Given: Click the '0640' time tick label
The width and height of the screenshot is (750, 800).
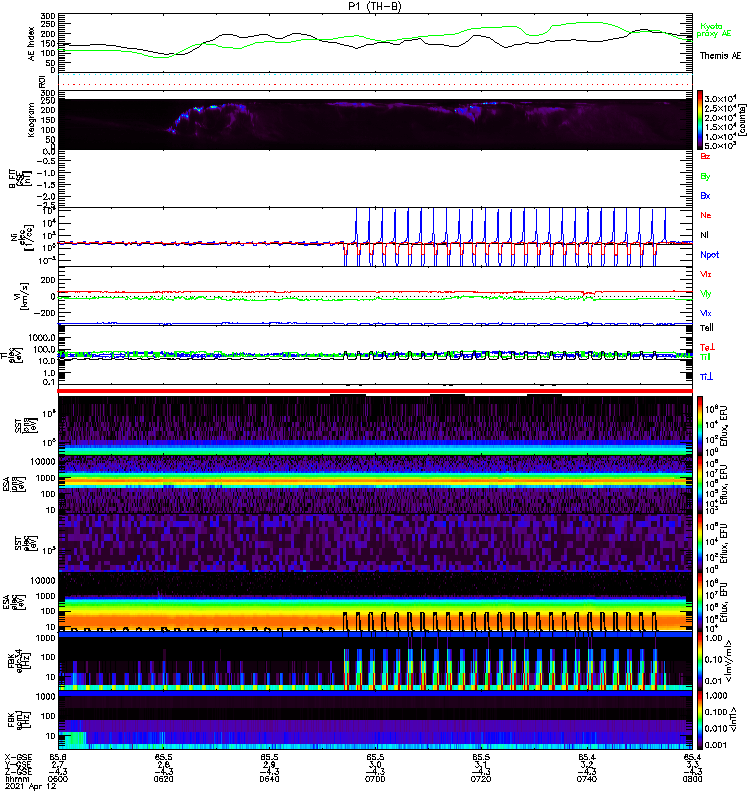Looking at the screenshot, I should pyautogui.click(x=269, y=779).
